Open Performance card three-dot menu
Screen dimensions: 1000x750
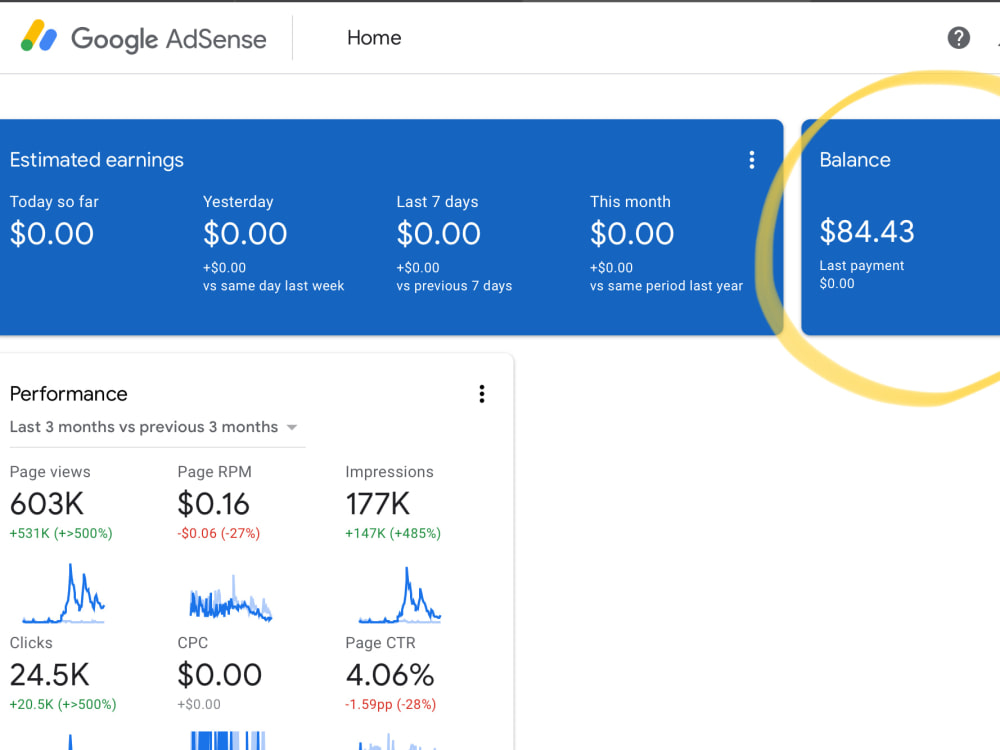coord(482,393)
